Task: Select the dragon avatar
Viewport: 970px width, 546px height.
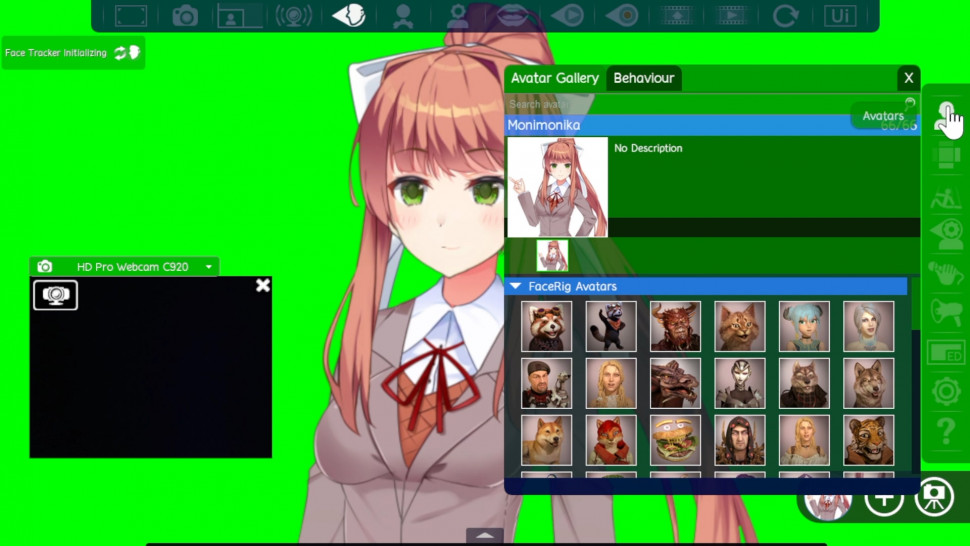Action: click(x=675, y=383)
